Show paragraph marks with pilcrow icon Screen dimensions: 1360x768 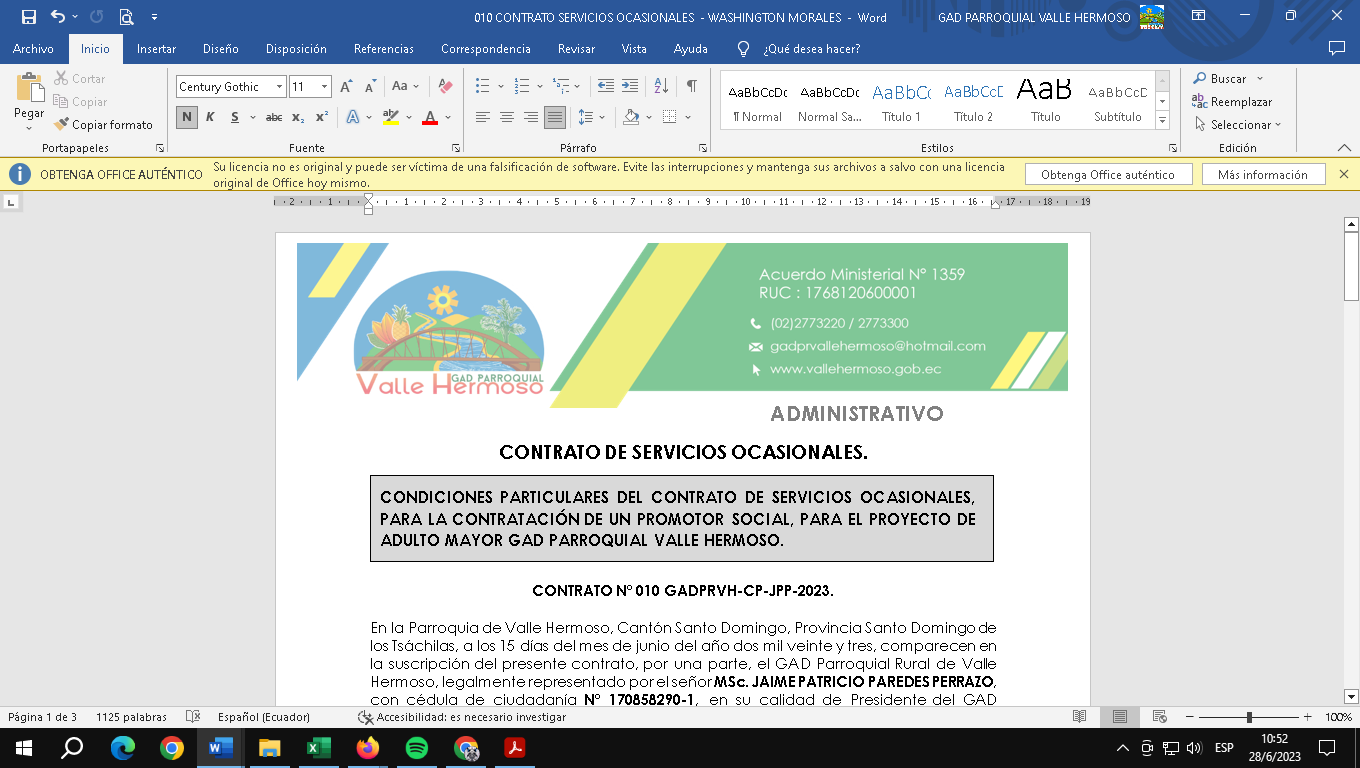[691, 87]
